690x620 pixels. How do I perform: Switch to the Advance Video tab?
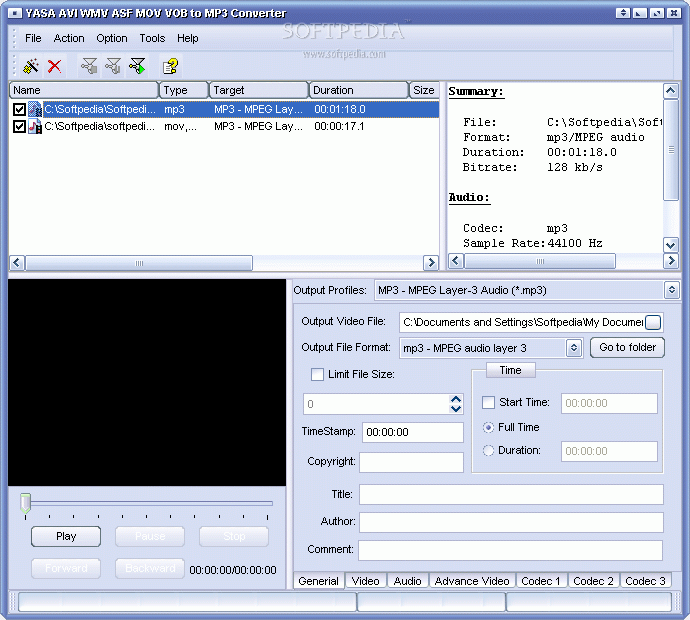(x=472, y=581)
